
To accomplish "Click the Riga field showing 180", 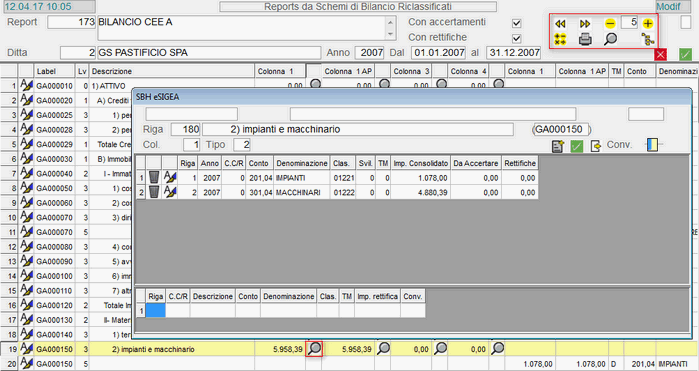I will [x=185, y=130].
